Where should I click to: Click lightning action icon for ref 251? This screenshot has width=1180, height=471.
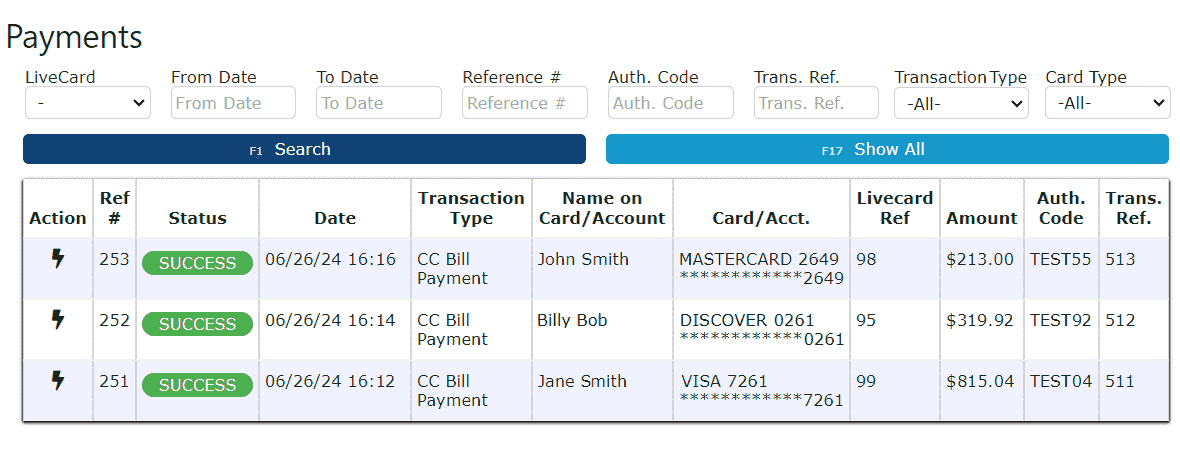coord(58,381)
